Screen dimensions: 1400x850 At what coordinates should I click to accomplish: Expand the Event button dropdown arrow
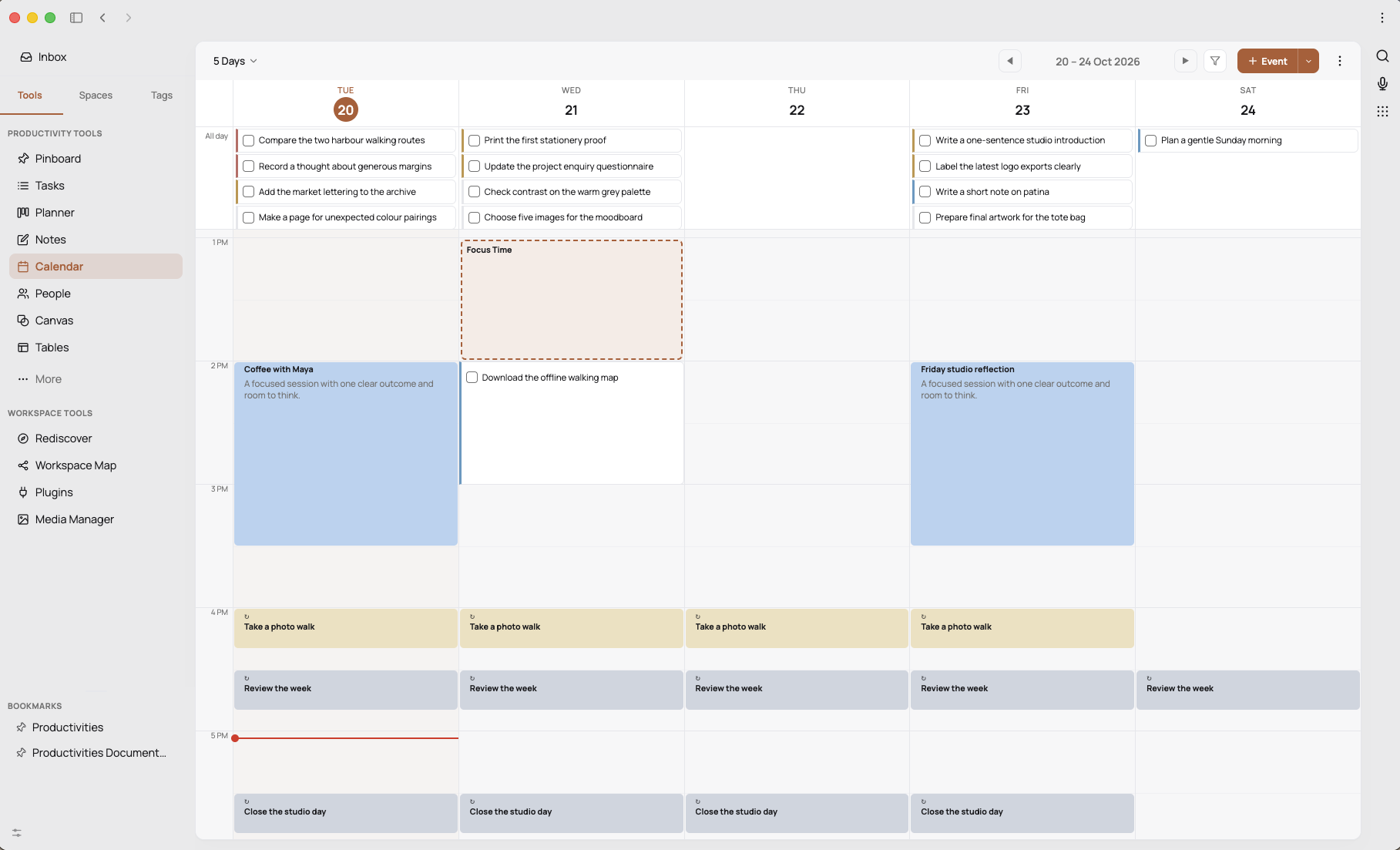(x=1308, y=61)
